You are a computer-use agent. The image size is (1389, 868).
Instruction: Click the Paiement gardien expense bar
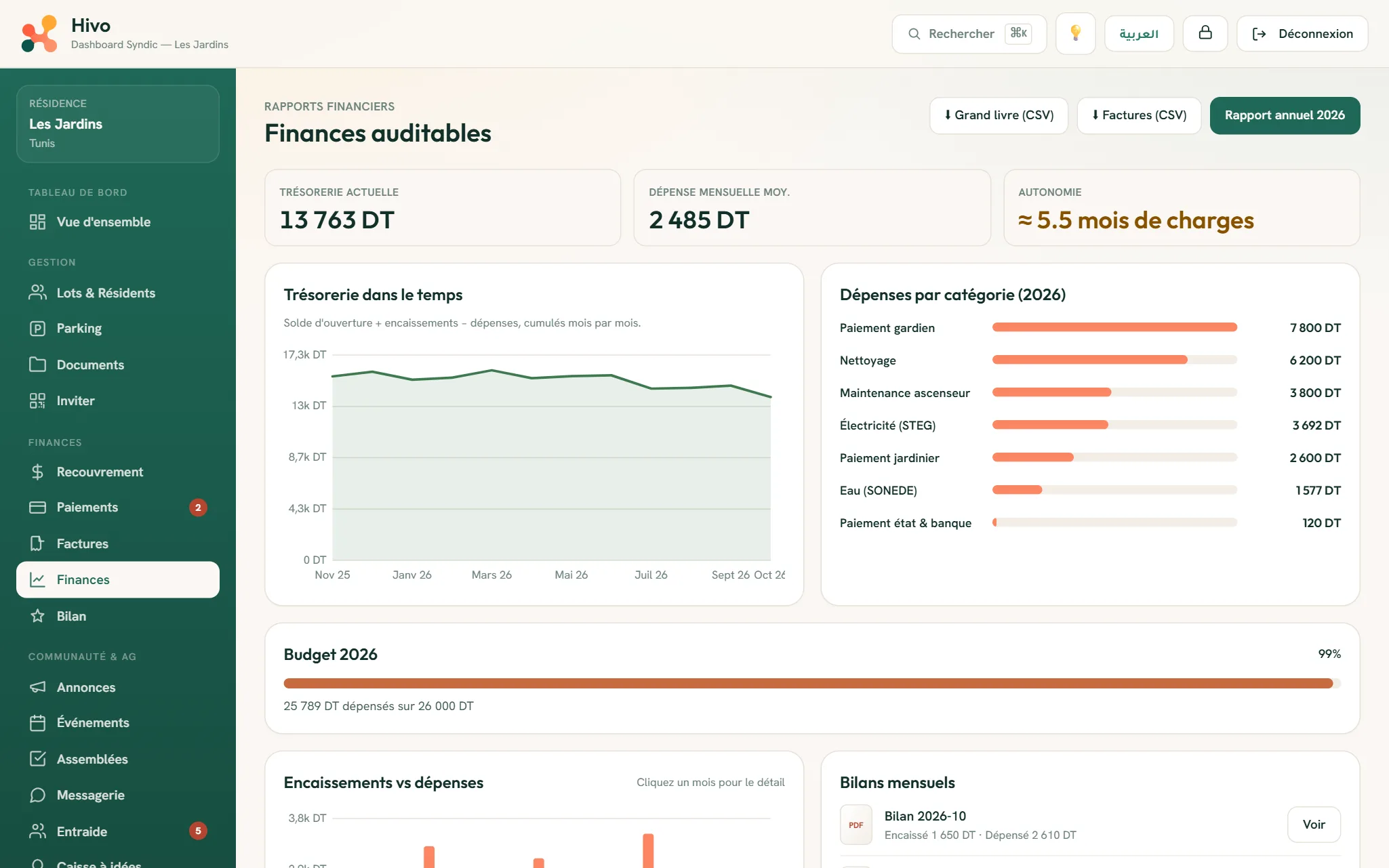click(x=1114, y=327)
